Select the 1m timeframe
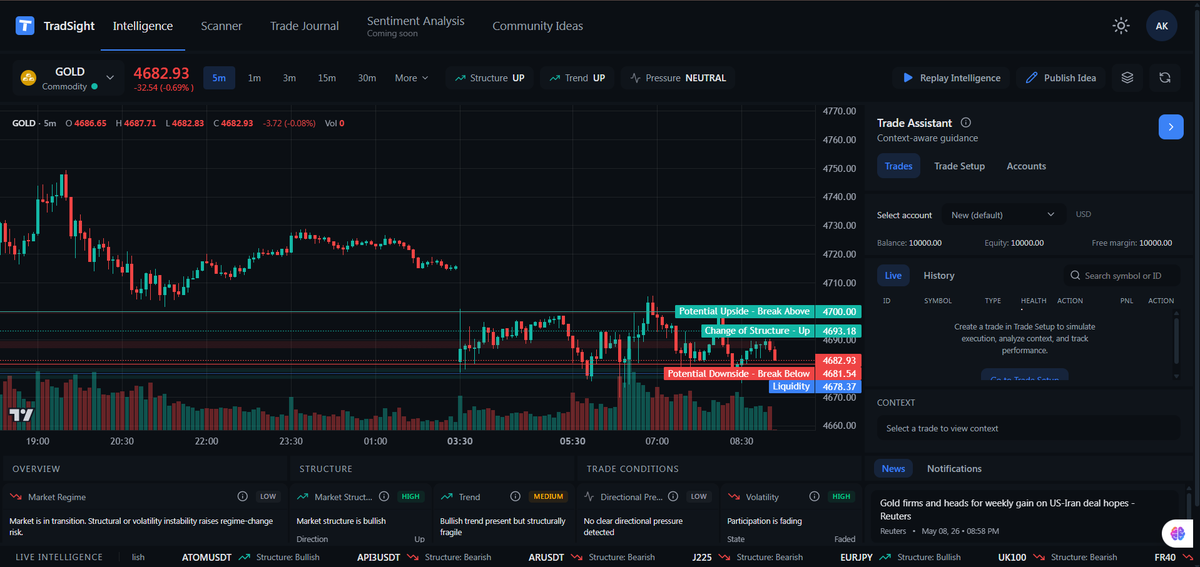This screenshot has height=567, width=1200. click(254, 78)
